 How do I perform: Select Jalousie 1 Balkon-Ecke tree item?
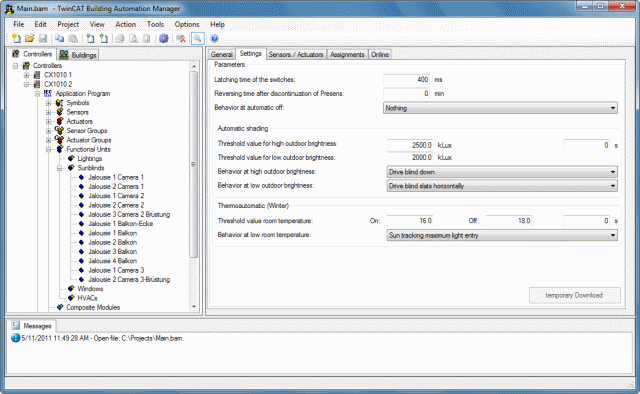(120, 224)
